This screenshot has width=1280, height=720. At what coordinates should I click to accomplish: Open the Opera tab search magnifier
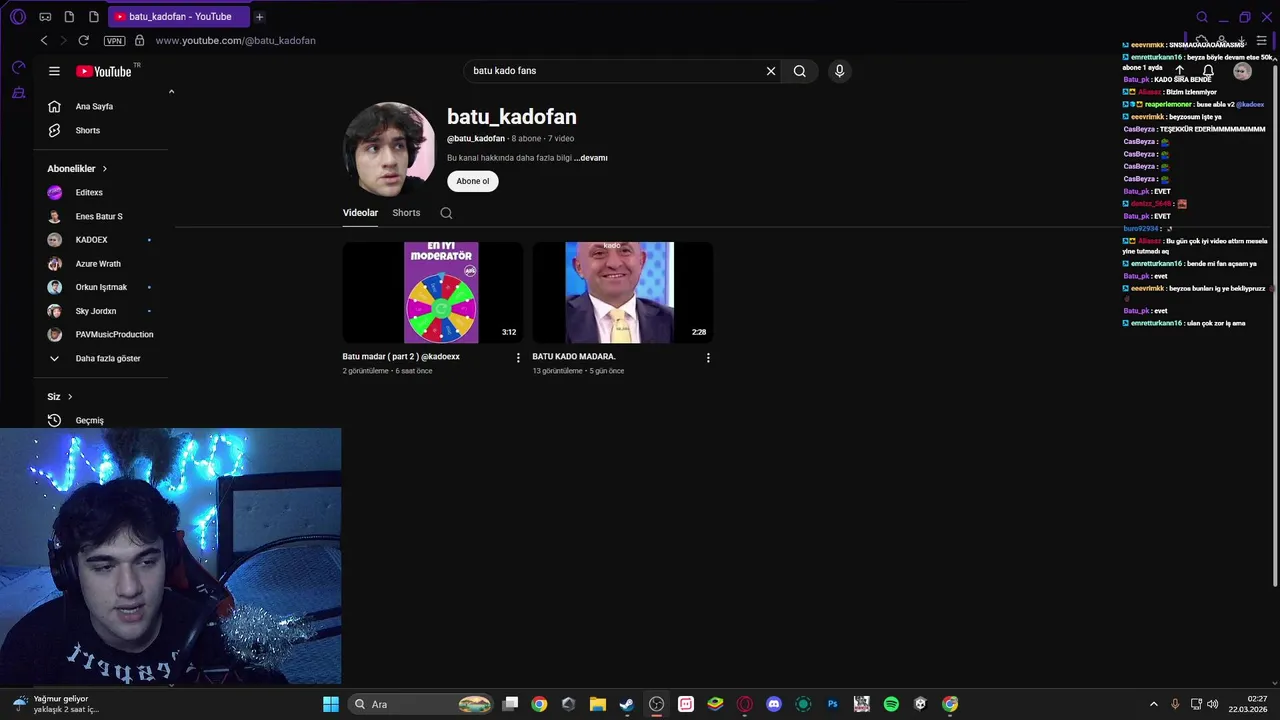pyautogui.click(x=1202, y=17)
